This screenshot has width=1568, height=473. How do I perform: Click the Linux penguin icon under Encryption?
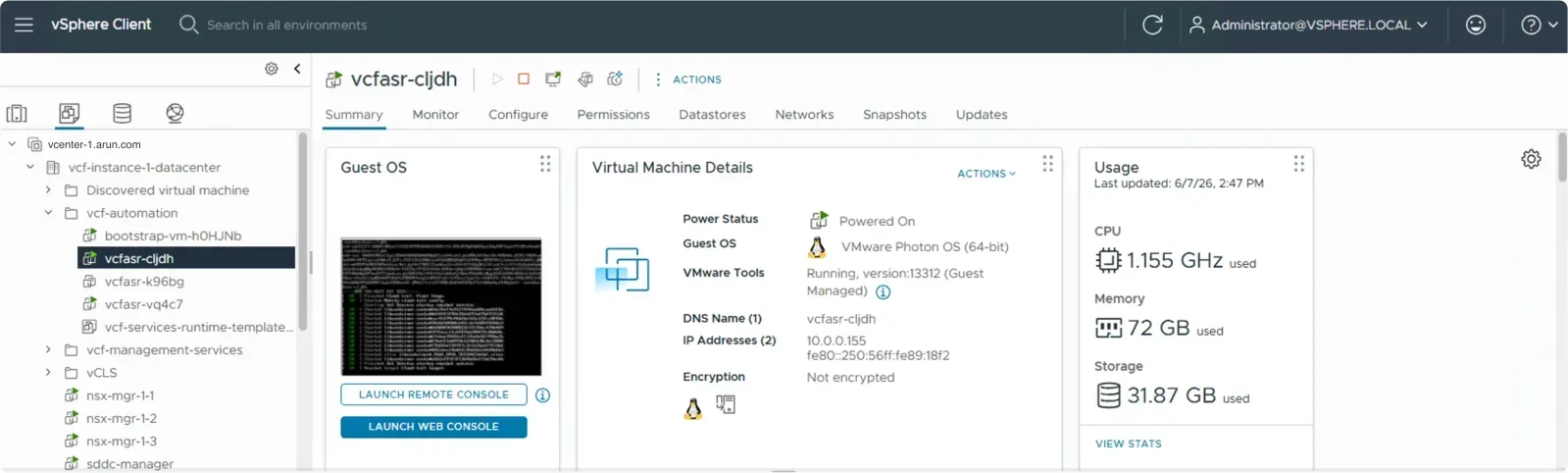click(693, 408)
